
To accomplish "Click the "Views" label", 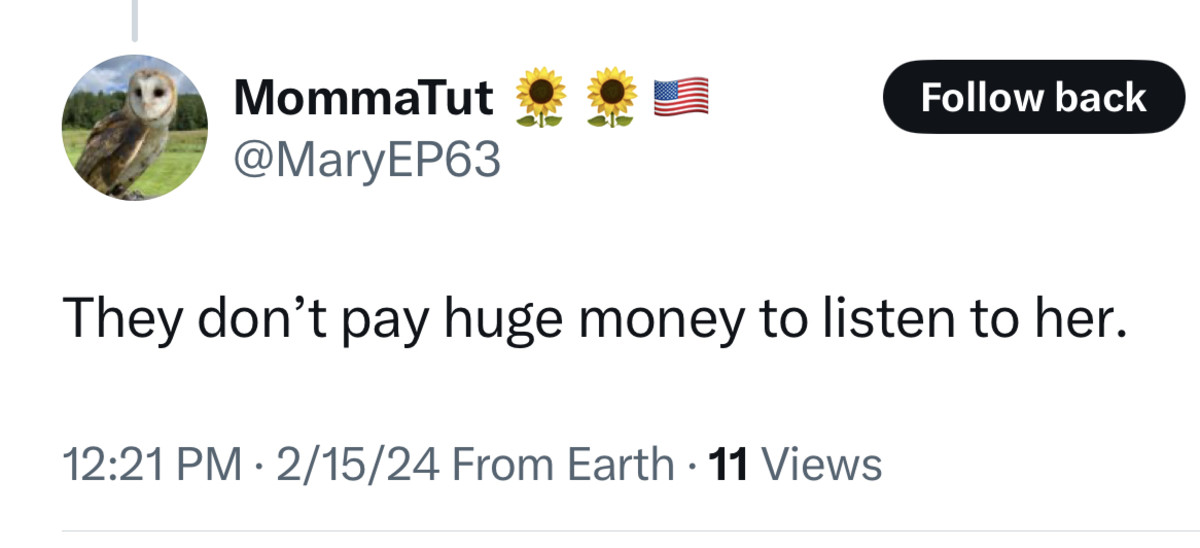I will 821,464.
